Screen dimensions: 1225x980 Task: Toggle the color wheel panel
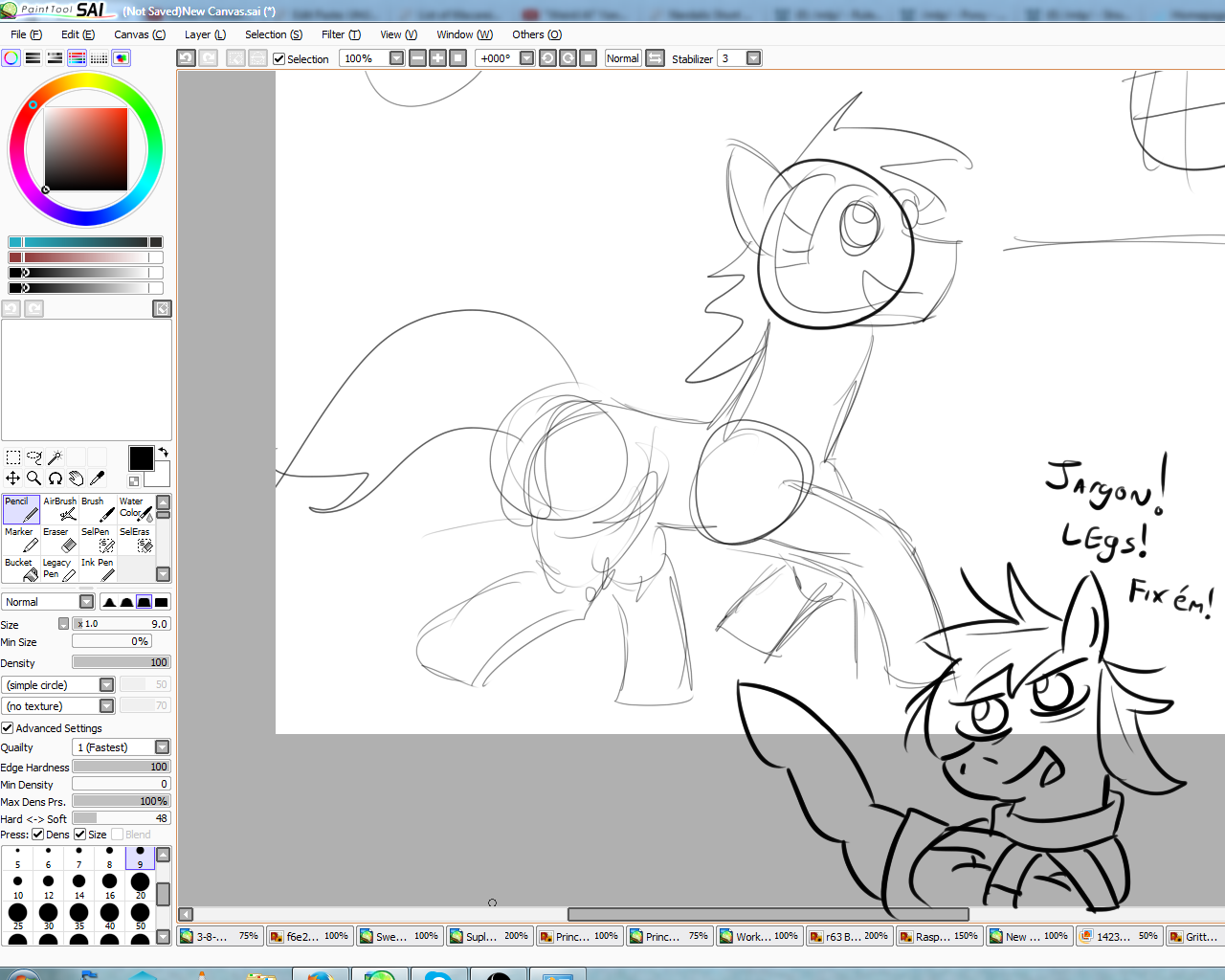[x=11, y=58]
